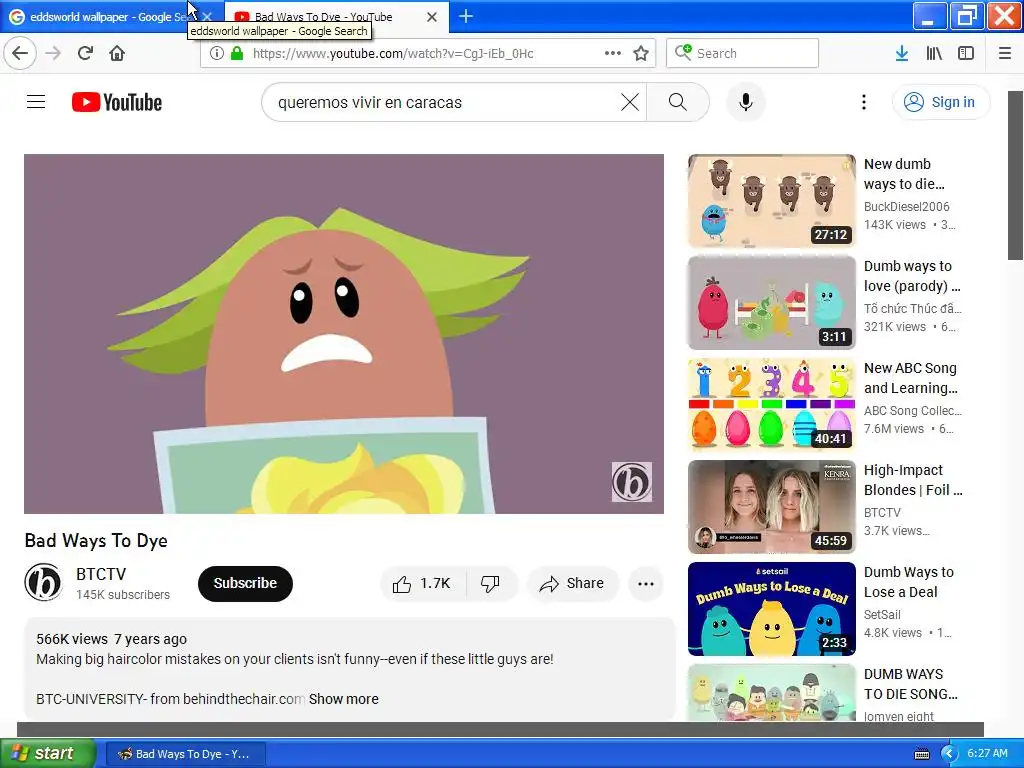Go back to the previous page
This screenshot has height=768, width=1024.
[20, 53]
